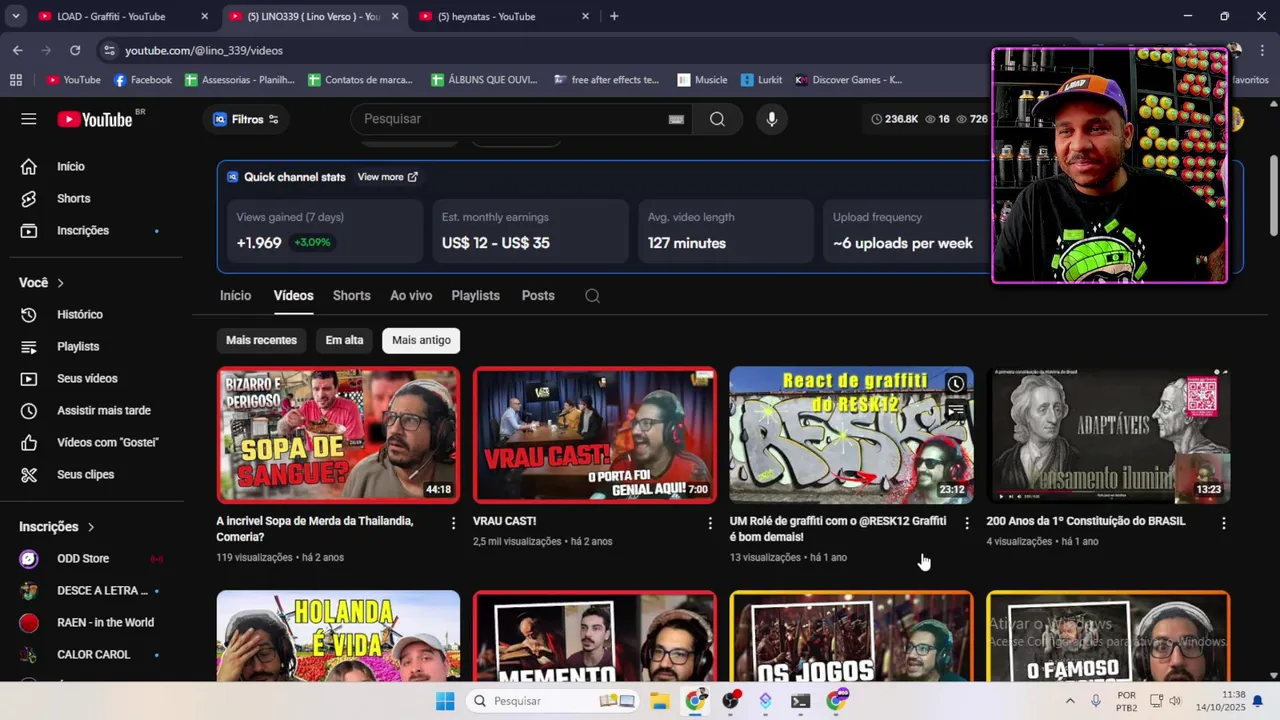The width and height of the screenshot is (1280, 720).
Task: Switch to the channel Playlists tab
Action: pos(475,296)
